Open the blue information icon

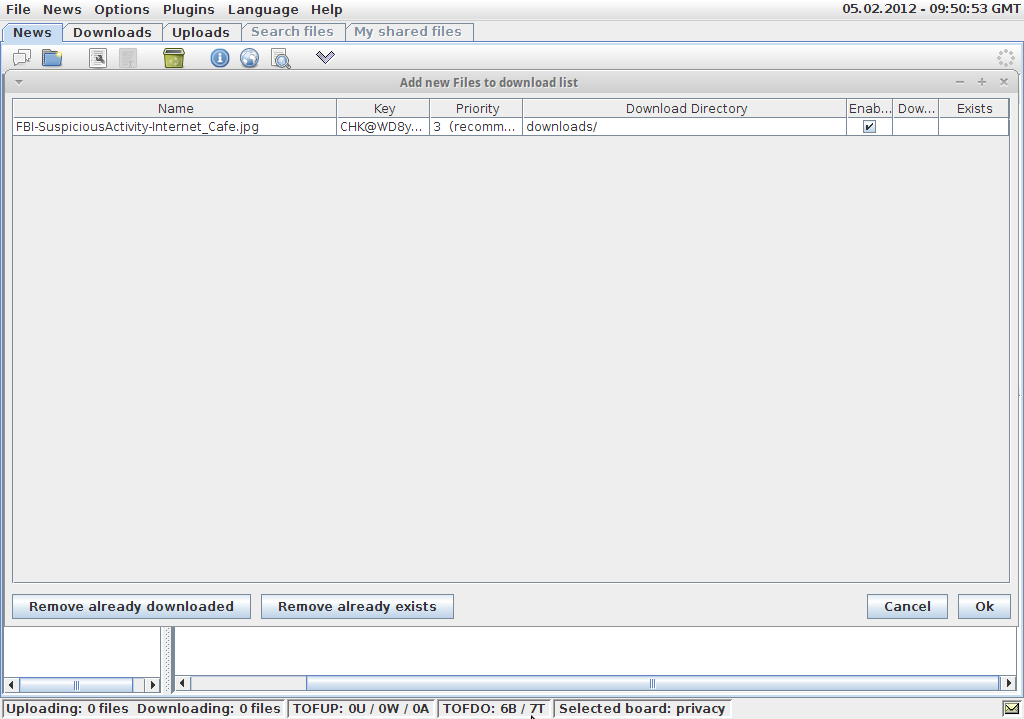(220, 58)
